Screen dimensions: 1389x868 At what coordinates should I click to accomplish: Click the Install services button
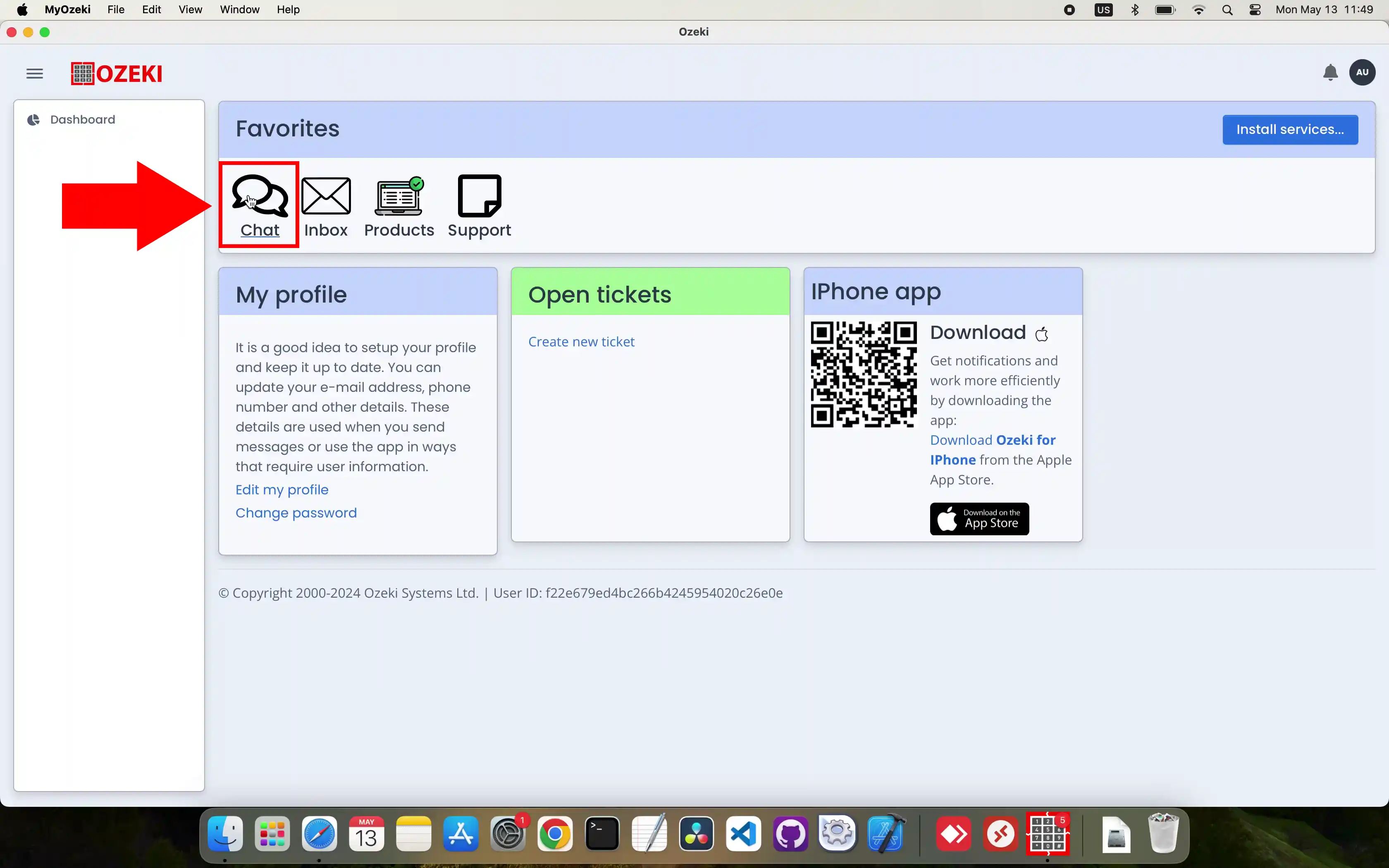click(x=1290, y=130)
